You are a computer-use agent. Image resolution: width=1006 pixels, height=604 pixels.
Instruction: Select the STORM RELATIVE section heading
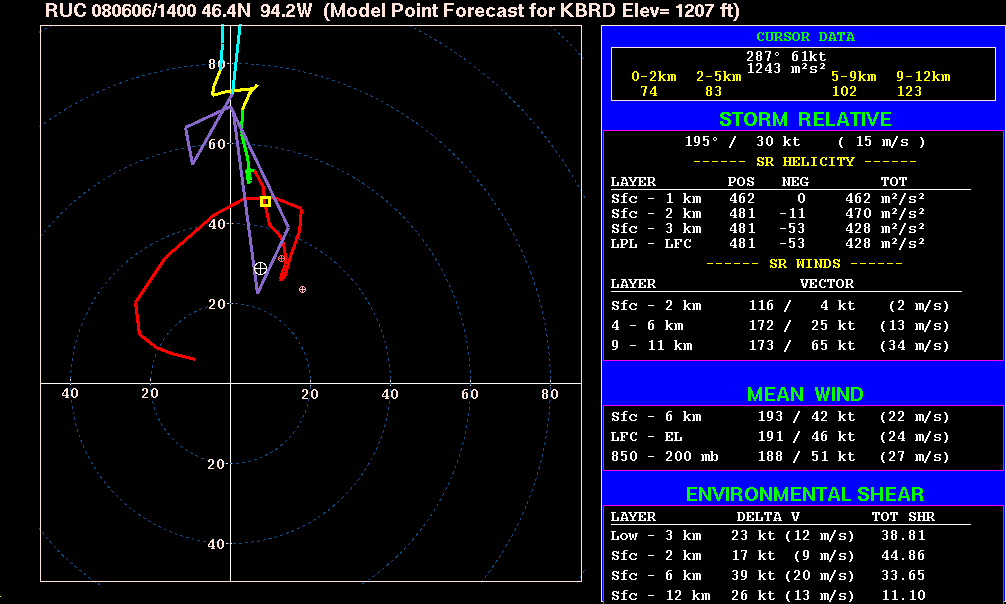pos(804,120)
